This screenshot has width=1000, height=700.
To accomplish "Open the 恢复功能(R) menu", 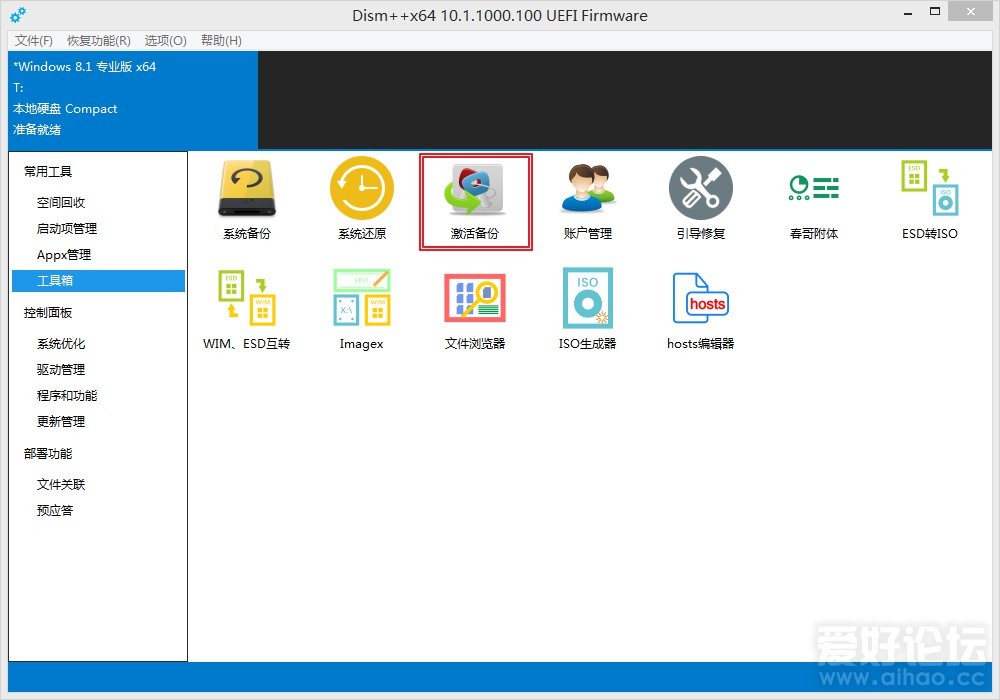I will pos(97,40).
